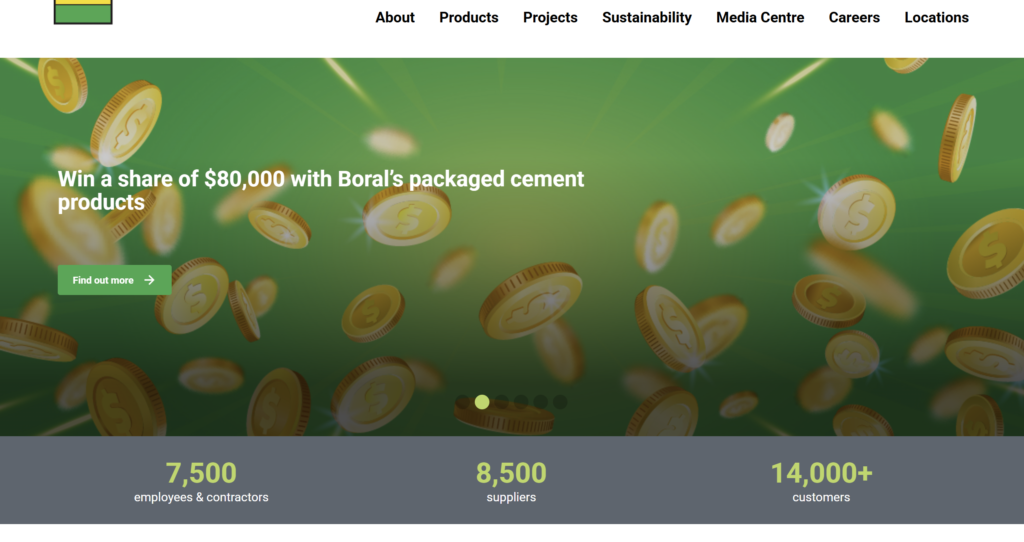The height and width of the screenshot is (542, 1024).
Task: Select the fourth carousel slide dot
Action: [521, 402]
